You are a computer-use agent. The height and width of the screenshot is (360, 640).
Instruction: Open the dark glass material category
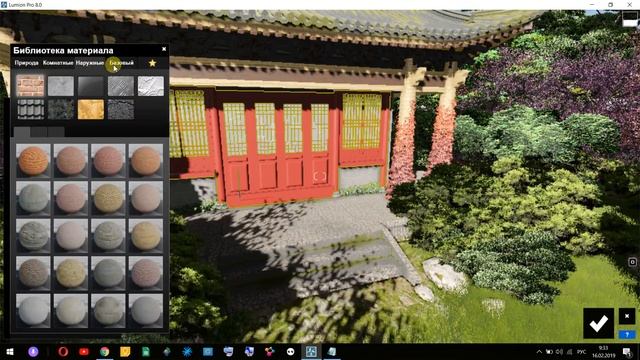(x=91, y=86)
